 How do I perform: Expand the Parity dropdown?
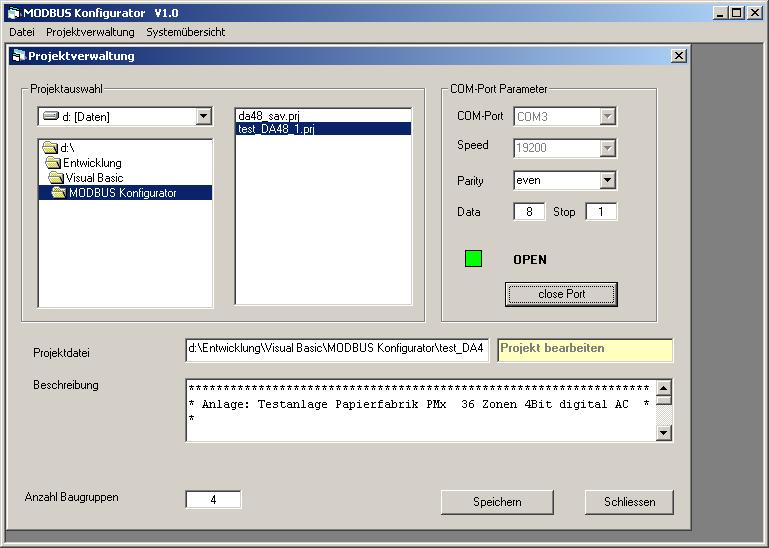pos(607,180)
